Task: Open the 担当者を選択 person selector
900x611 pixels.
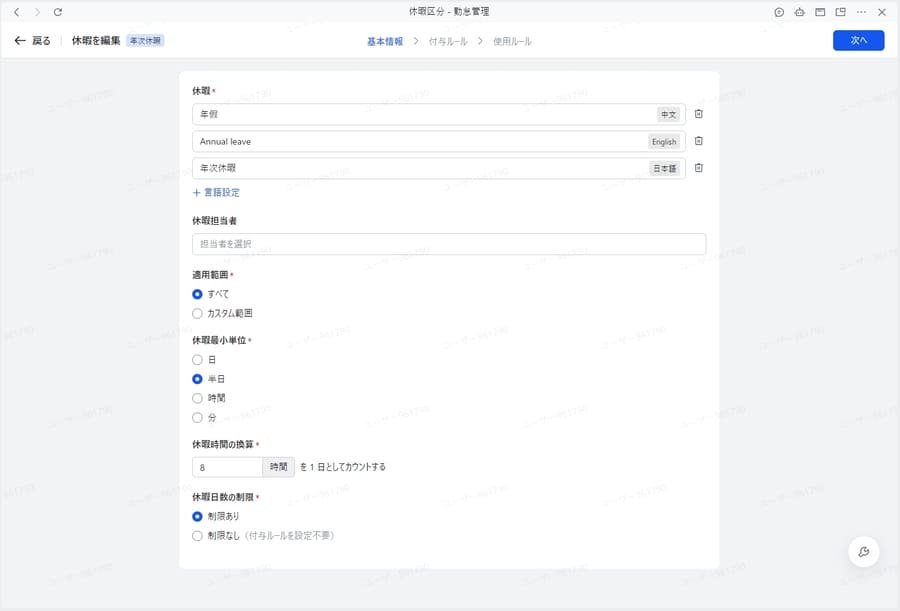Action: [x=448, y=243]
